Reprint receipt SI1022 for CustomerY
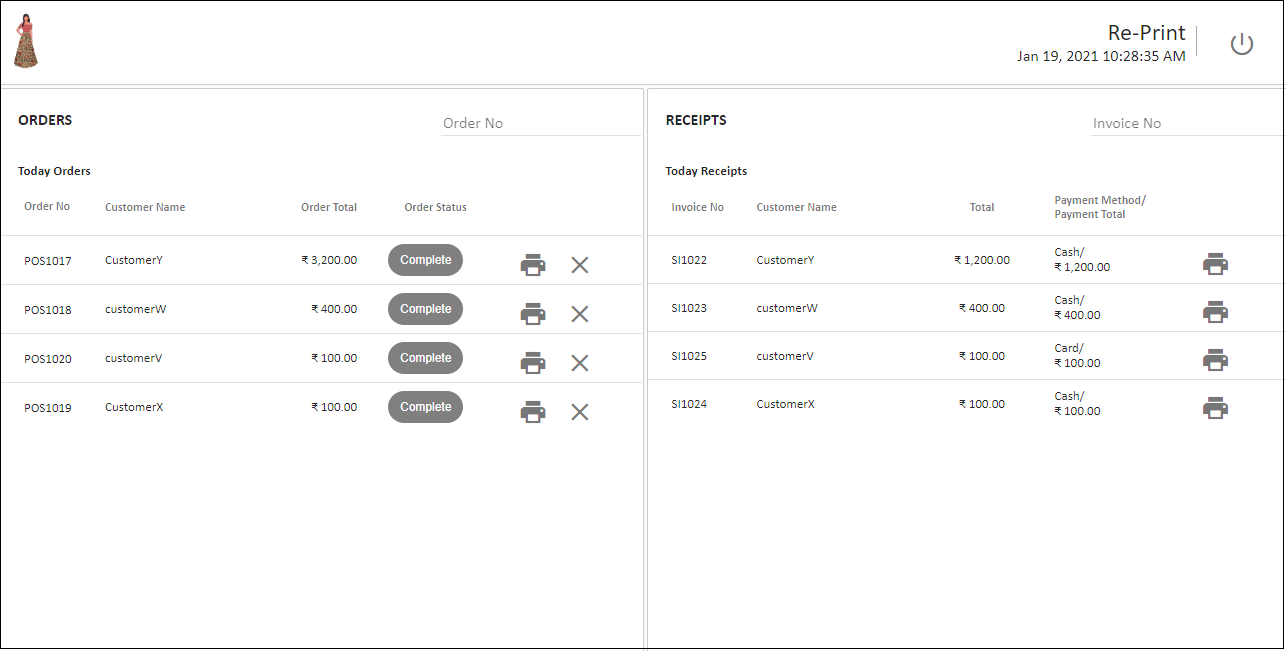Image resolution: width=1286 pixels, height=651 pixels. 1215,264
